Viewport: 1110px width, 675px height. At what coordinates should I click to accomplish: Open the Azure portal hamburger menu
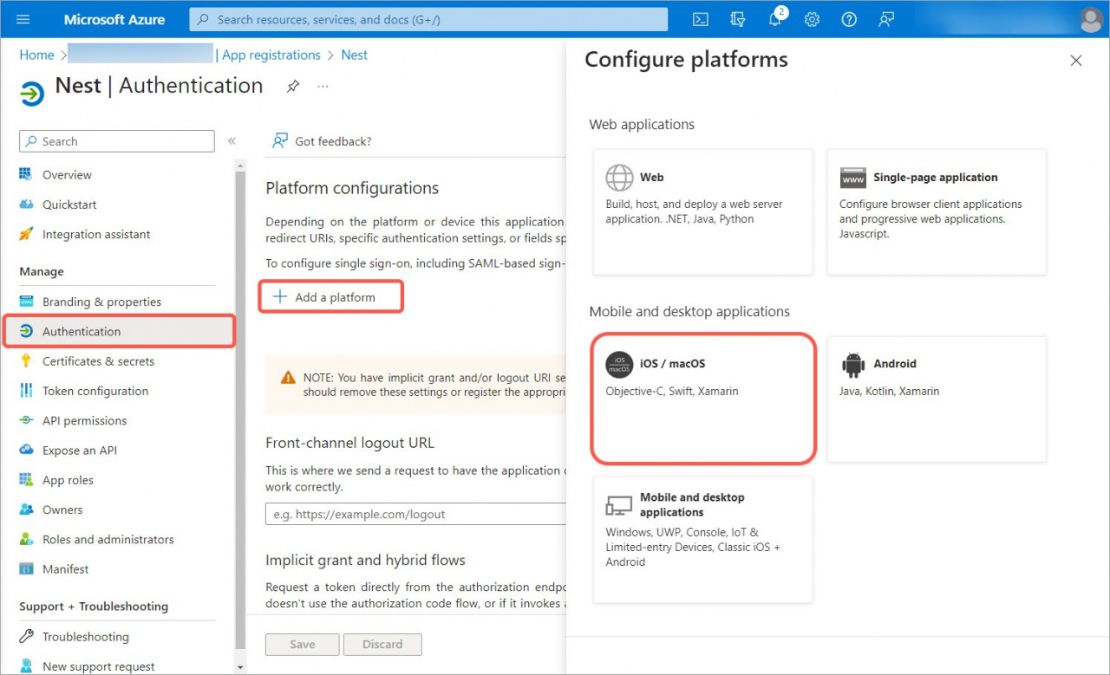[x=23, y=19]
